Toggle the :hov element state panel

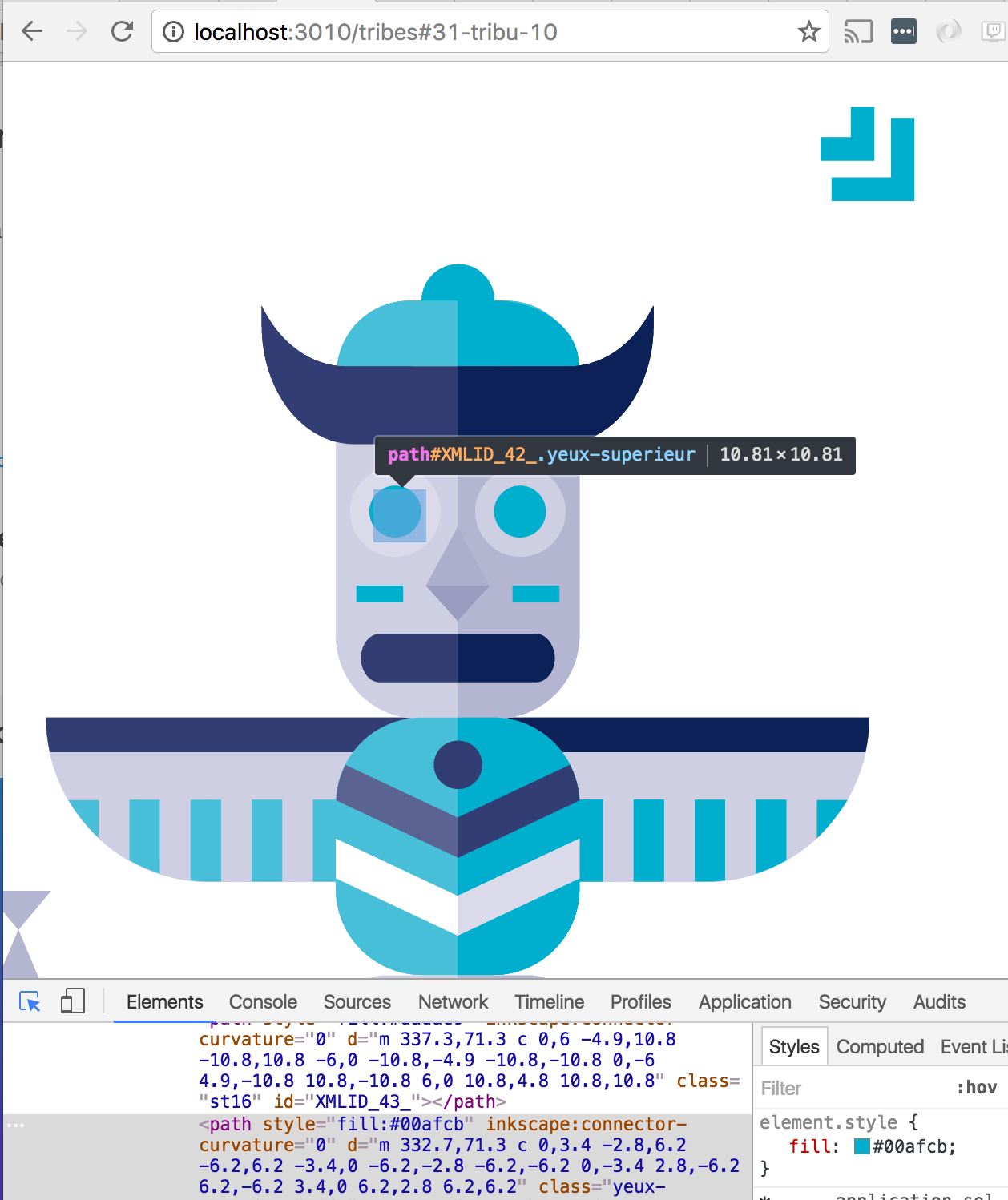tap(977, 1088)
